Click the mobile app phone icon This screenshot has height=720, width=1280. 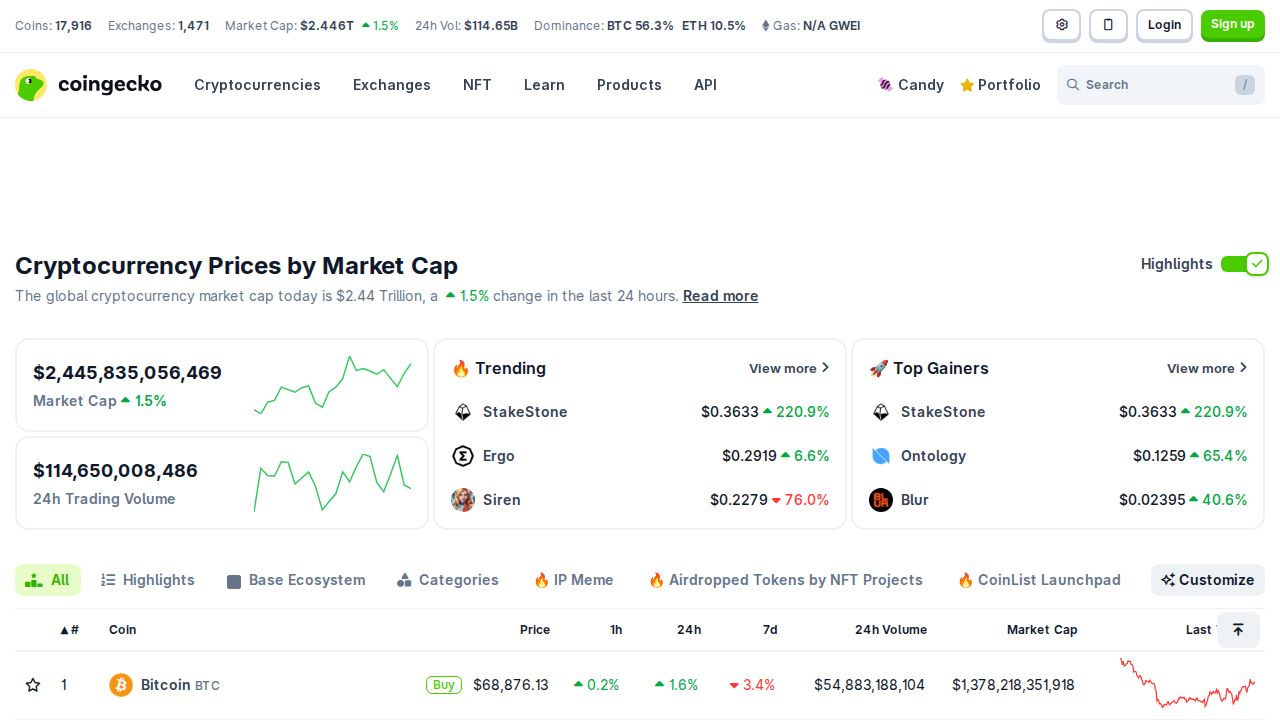(1108, 25)
